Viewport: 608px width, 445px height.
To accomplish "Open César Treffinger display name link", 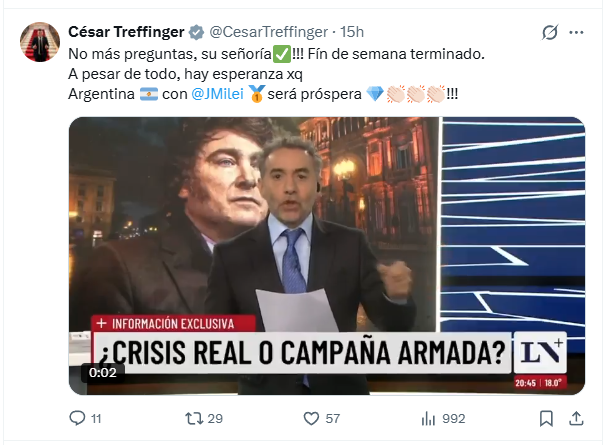I will click(x=126, y=32).
